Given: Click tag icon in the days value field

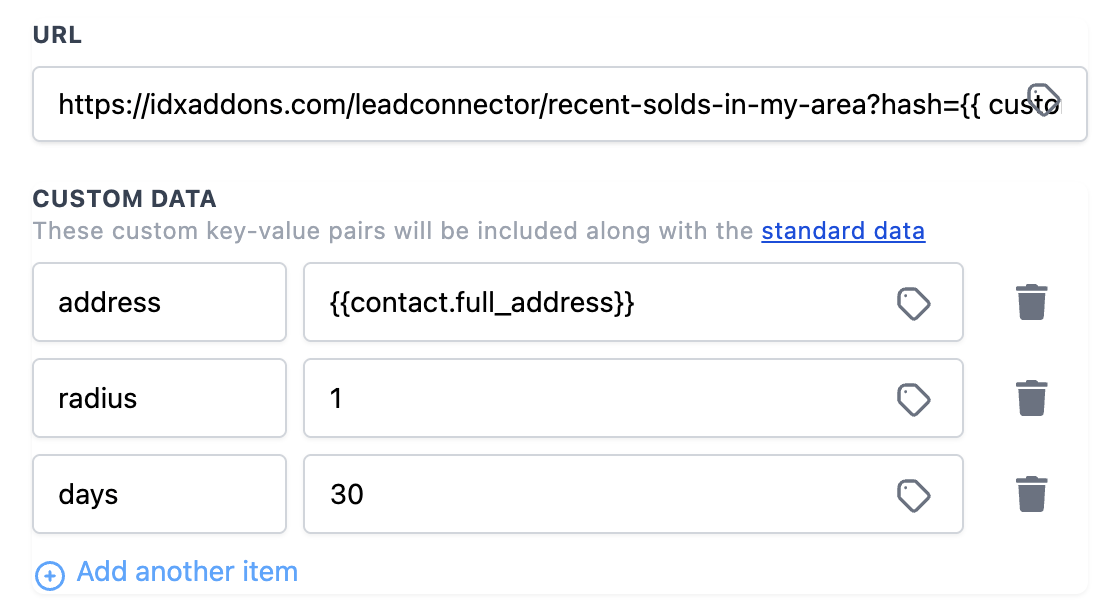Looking at the screenshot, I should pyautogui.click(x=913, y=495).
